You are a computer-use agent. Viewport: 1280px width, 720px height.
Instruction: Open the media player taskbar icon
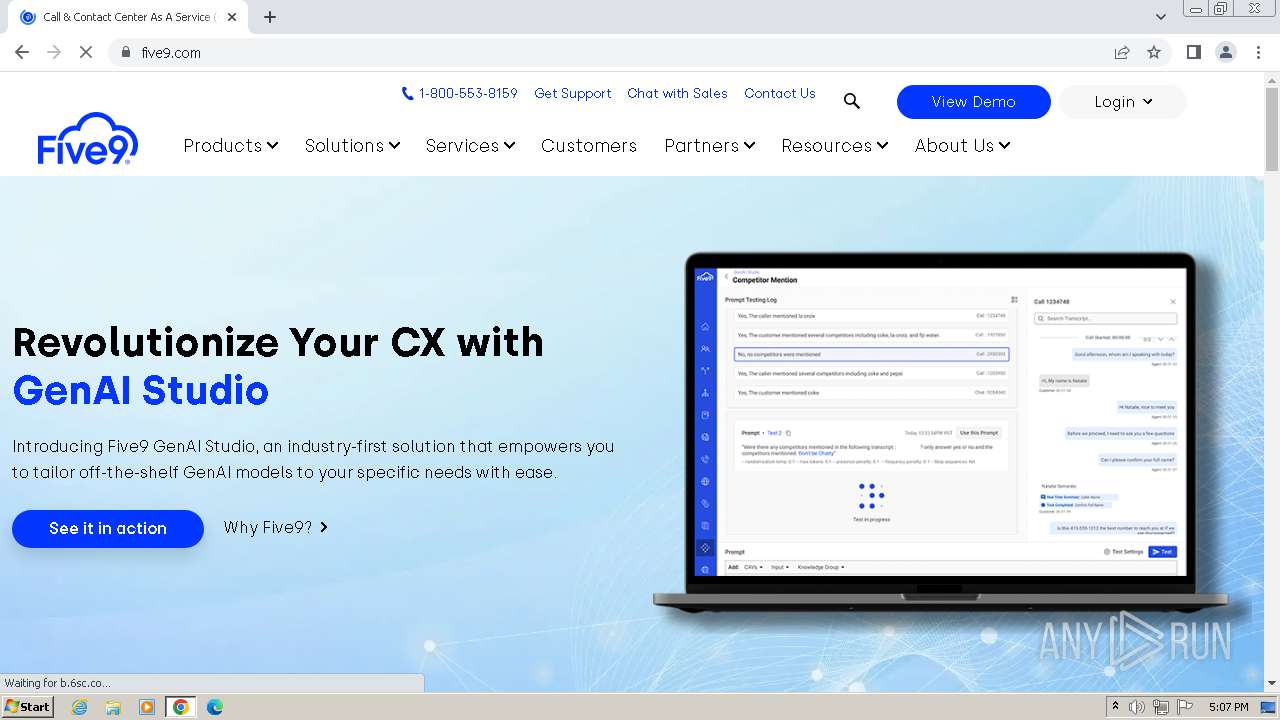147,707
